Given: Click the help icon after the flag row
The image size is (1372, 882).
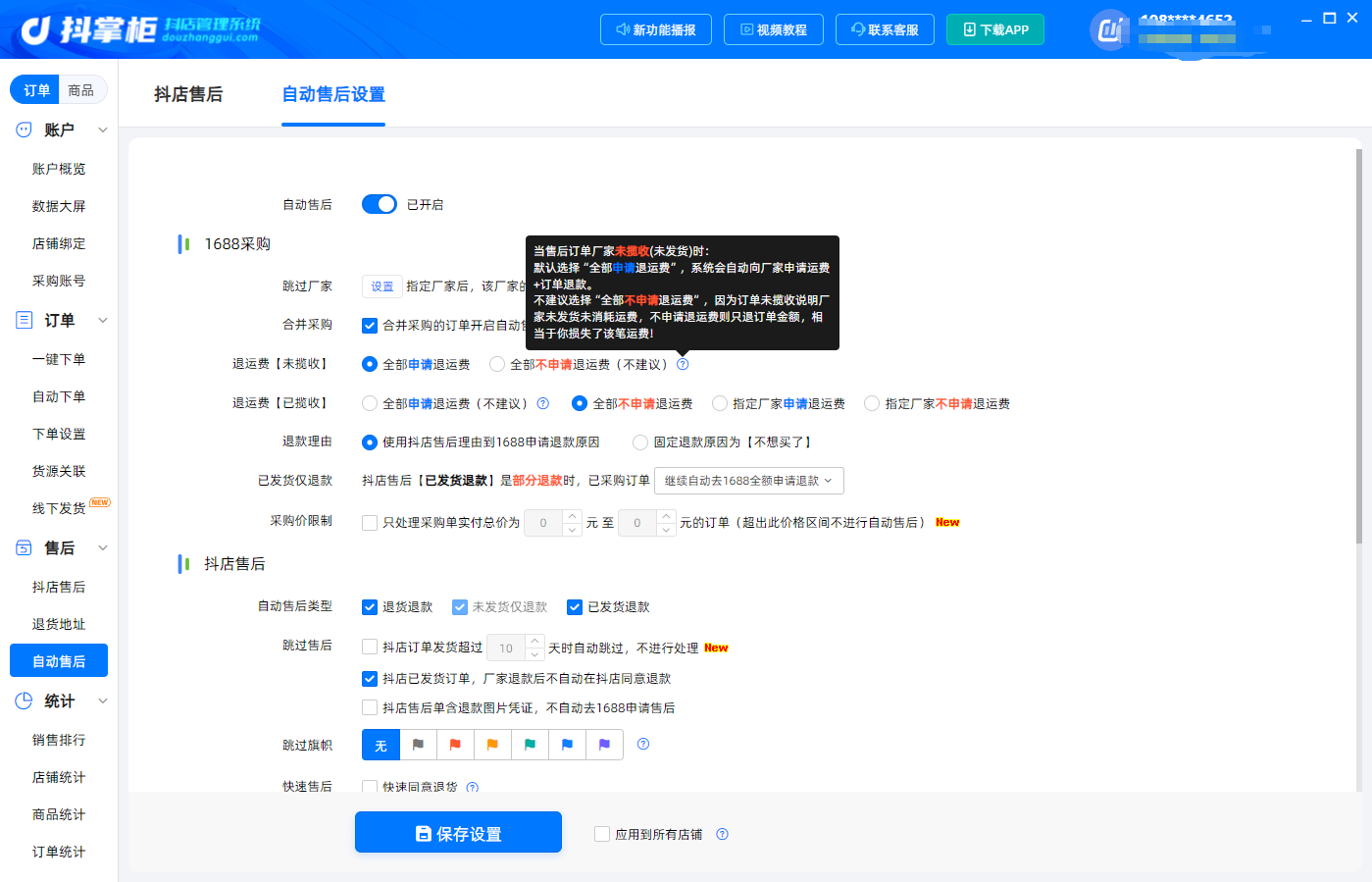Looking at the screenshot, I should coord(643,745).
